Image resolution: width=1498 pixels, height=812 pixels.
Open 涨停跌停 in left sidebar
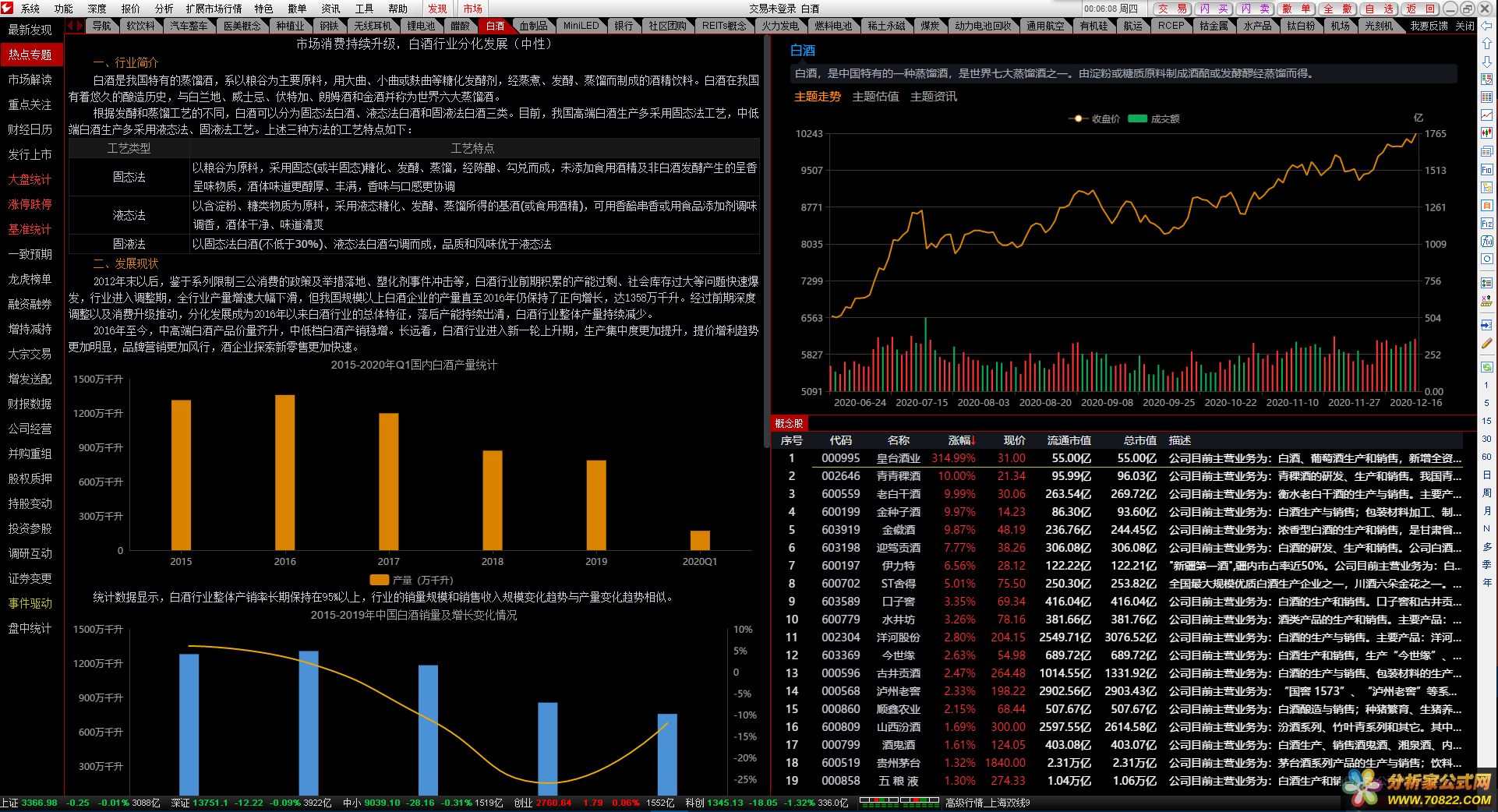tap(30, 204)
